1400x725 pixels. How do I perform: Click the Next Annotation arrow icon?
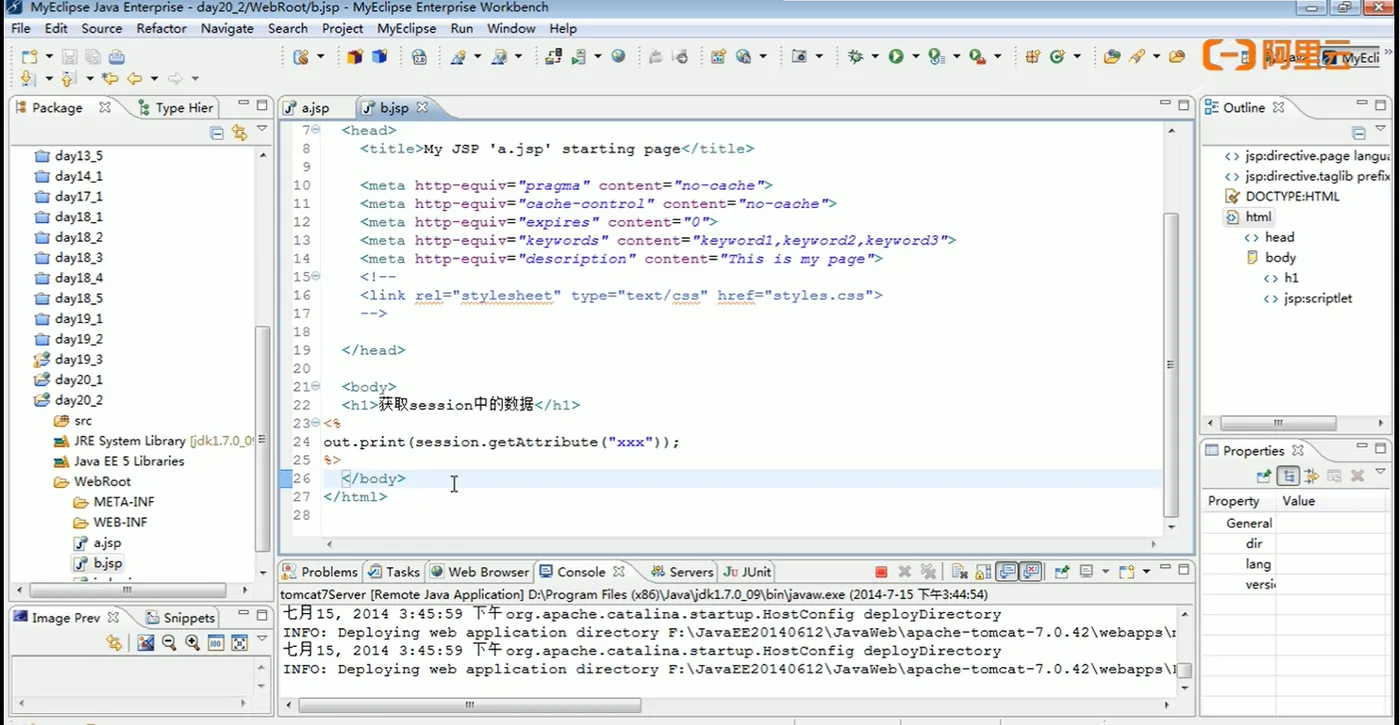pos(27,78)
